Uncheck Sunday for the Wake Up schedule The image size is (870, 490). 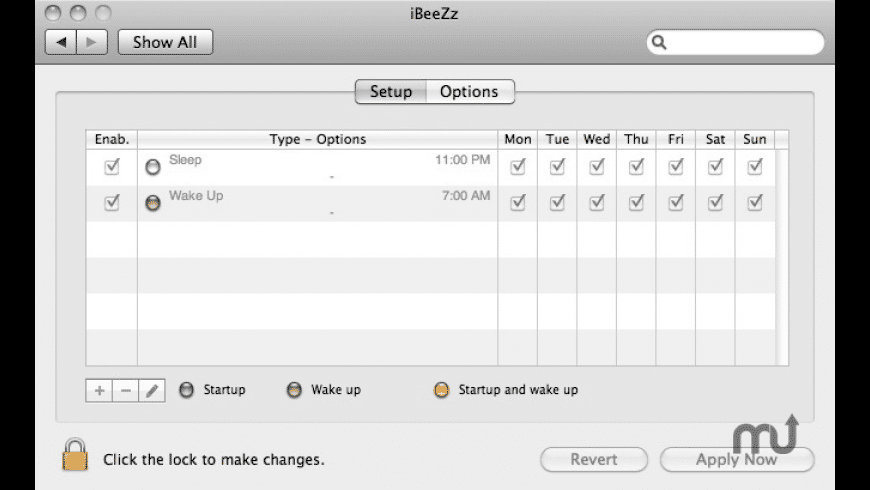coord(755,203)
